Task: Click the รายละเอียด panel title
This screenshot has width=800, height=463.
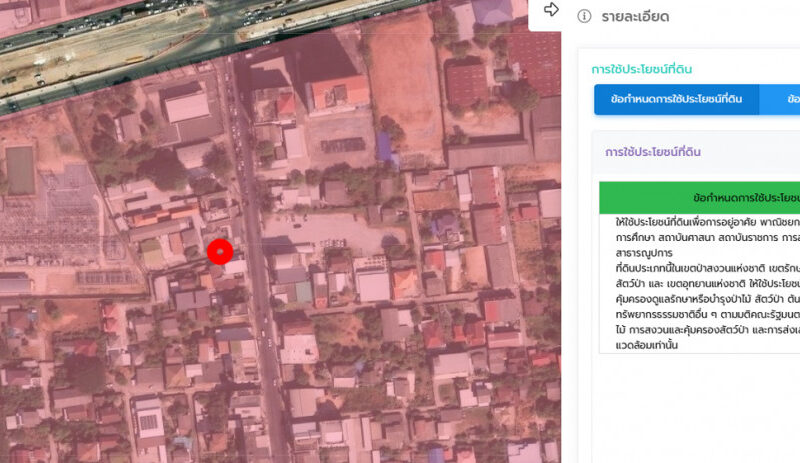Action: (x=635, y=17)
